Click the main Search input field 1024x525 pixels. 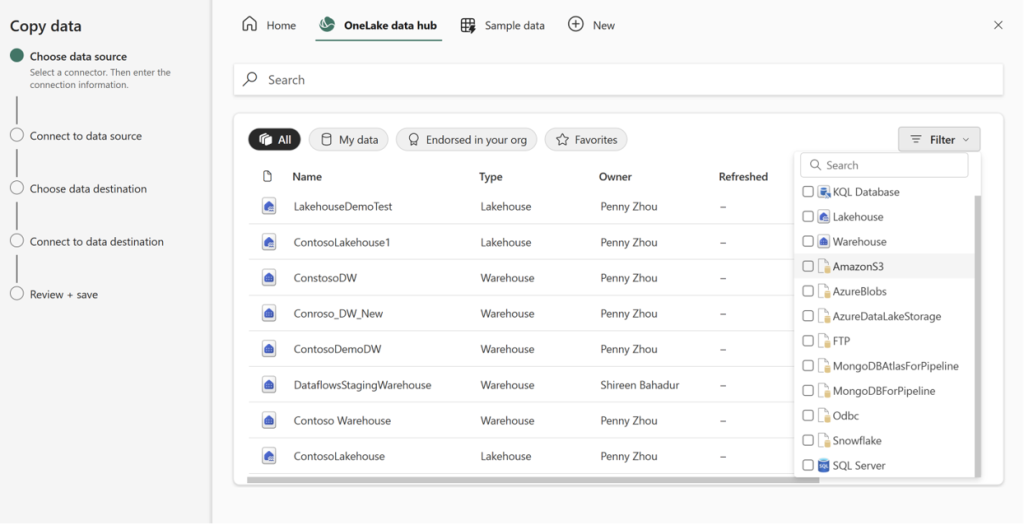(x=618, y=80)
